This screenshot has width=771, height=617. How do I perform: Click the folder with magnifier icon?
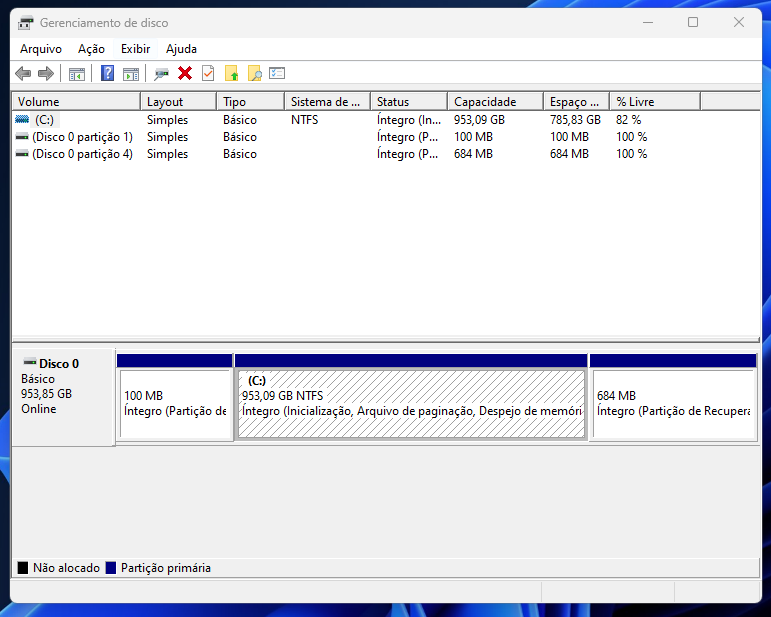click(255, 73)
